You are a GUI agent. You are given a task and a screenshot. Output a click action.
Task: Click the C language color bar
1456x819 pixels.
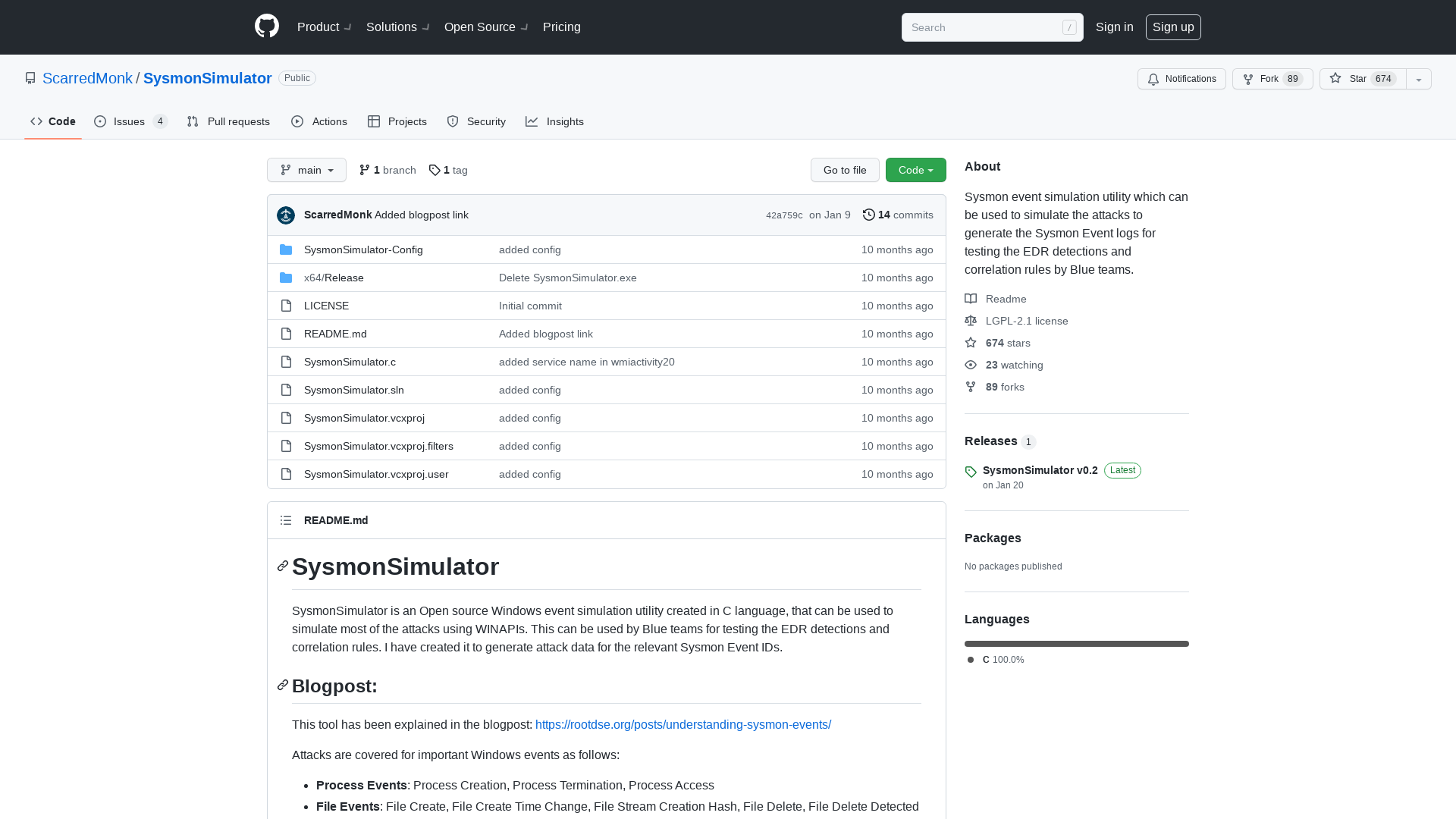point(1076,643)
